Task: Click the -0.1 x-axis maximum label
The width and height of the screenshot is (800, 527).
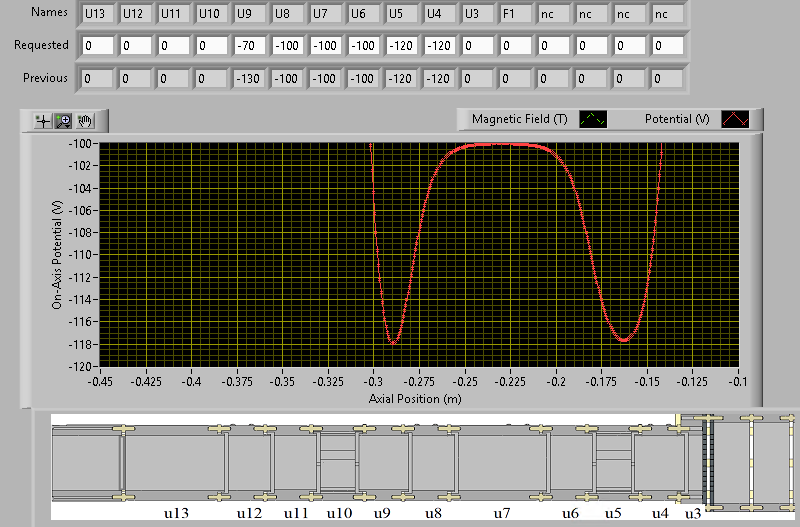Action: 738,382
